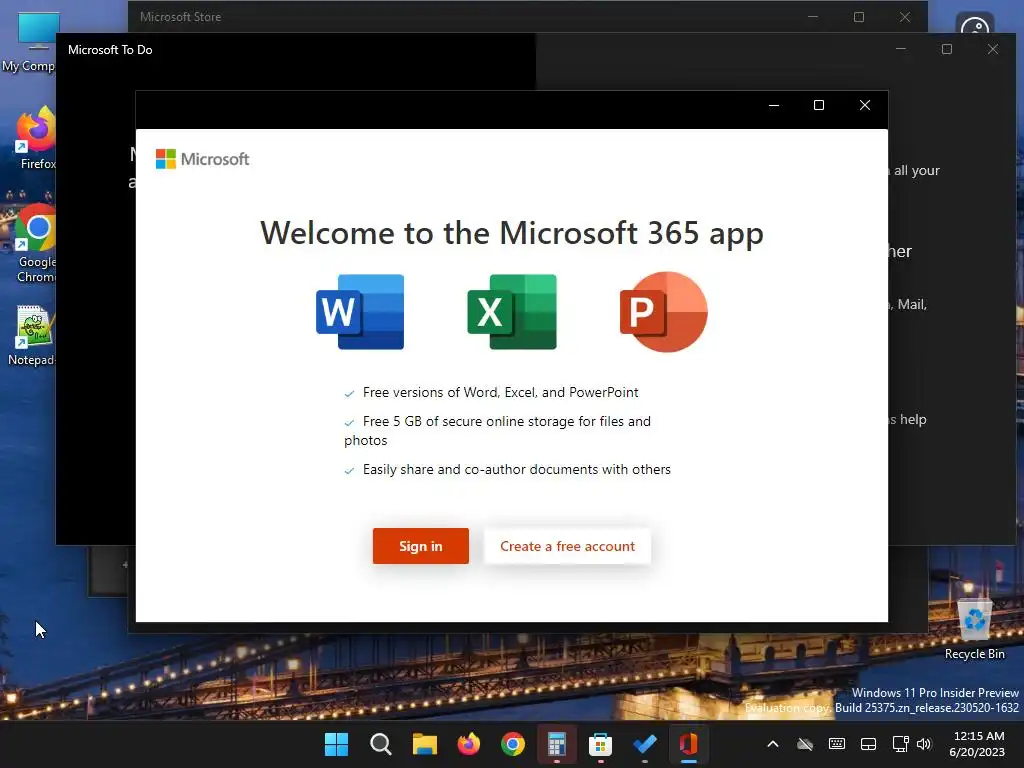The image size is (1024, 768).
Task: Minimize the Microsoft 365 window
Action: (774, 105)
